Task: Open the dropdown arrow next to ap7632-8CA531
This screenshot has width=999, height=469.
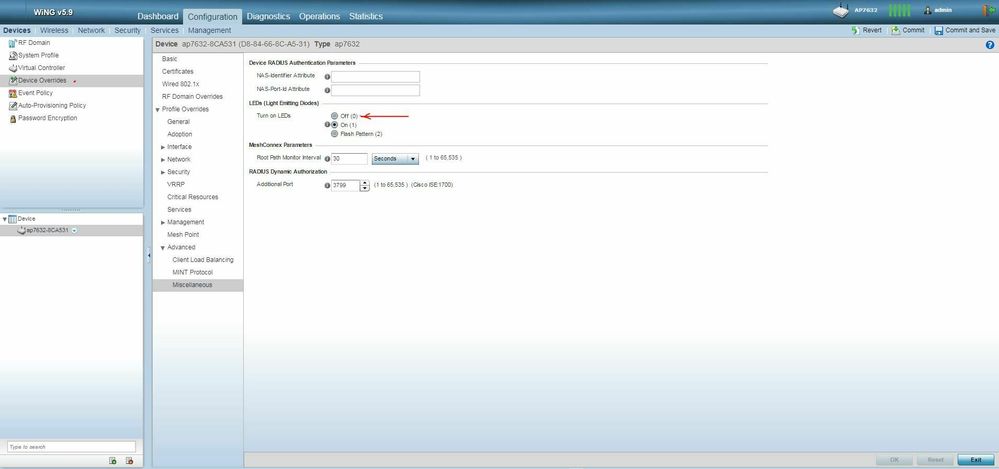Action: (x=75, y=230)
